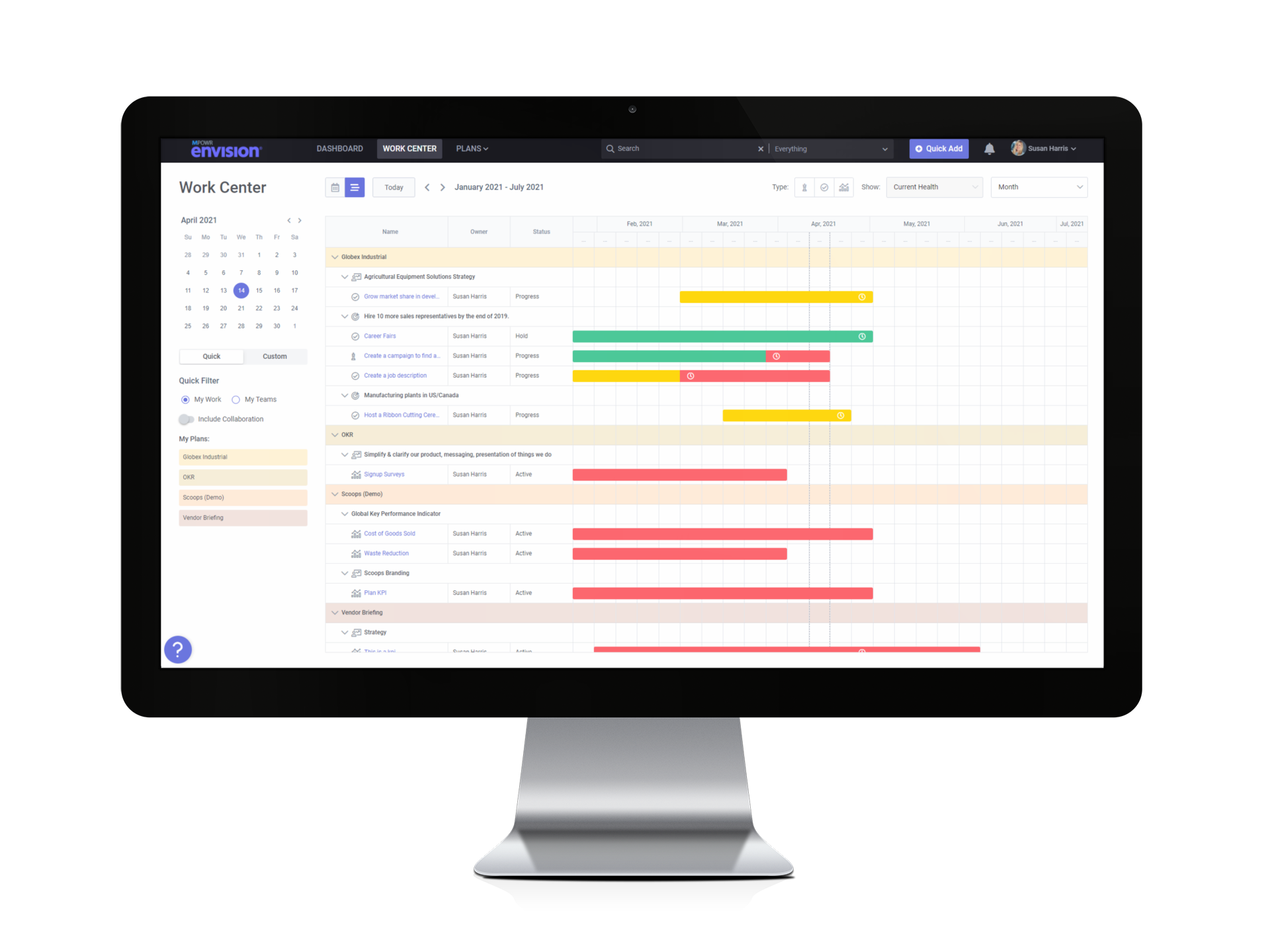Click the list view icon in Work Center
This screenshot has height=952, width=1270.
(x=353, y=186)
